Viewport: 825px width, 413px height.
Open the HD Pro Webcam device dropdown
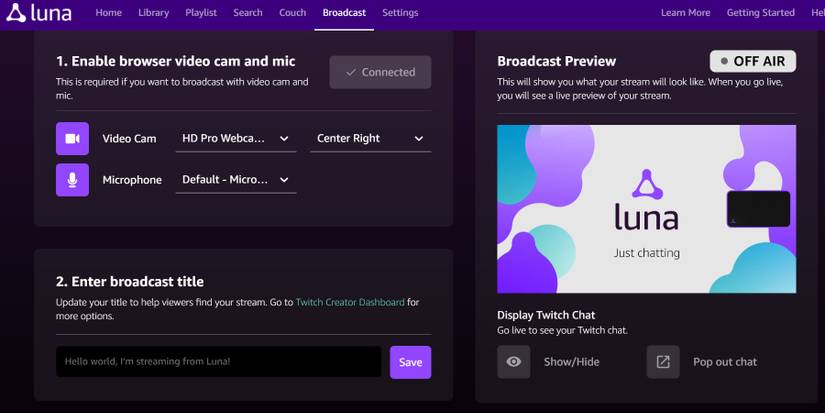[x=236, y=138]
